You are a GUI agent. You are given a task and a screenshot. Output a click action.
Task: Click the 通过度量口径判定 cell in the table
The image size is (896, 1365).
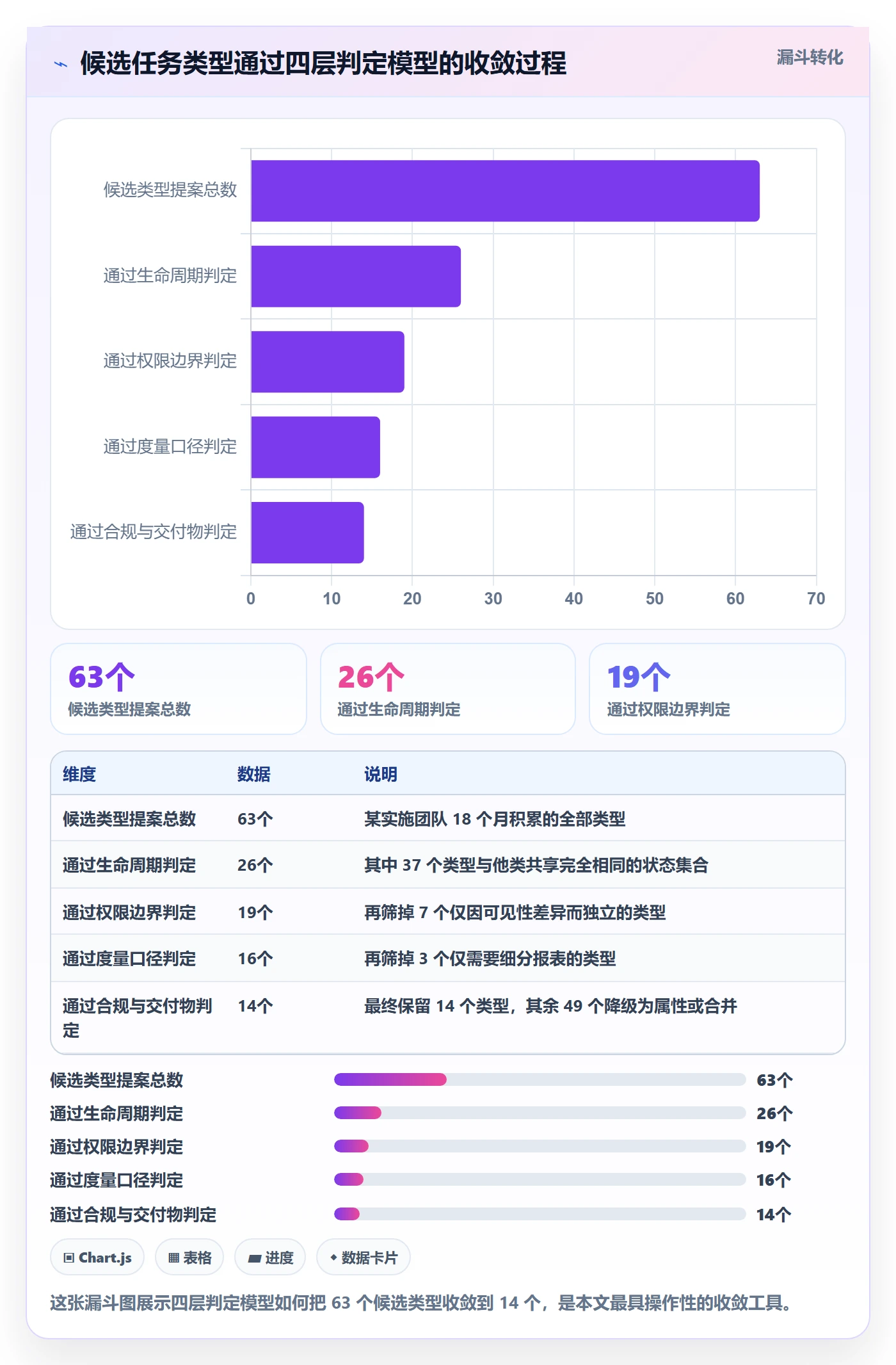[129, 958]
